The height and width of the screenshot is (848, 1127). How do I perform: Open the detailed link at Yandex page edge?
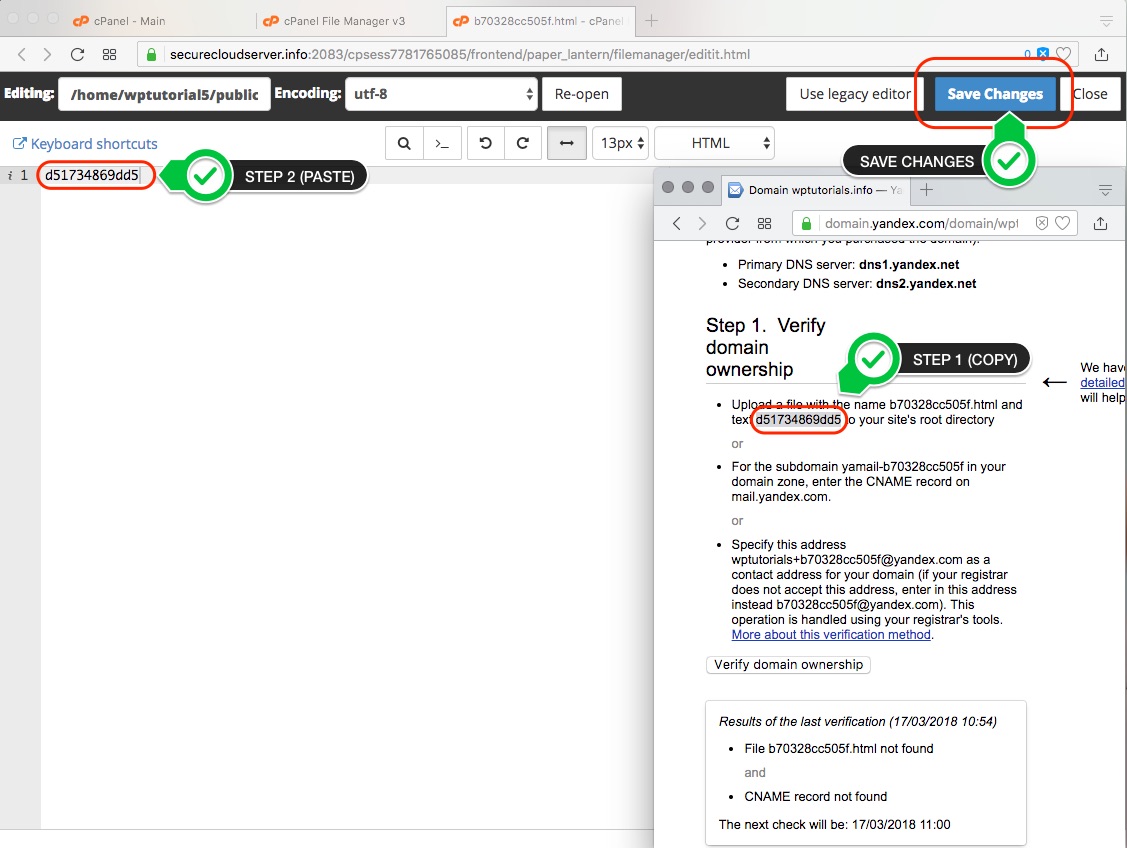[1102, 383]
